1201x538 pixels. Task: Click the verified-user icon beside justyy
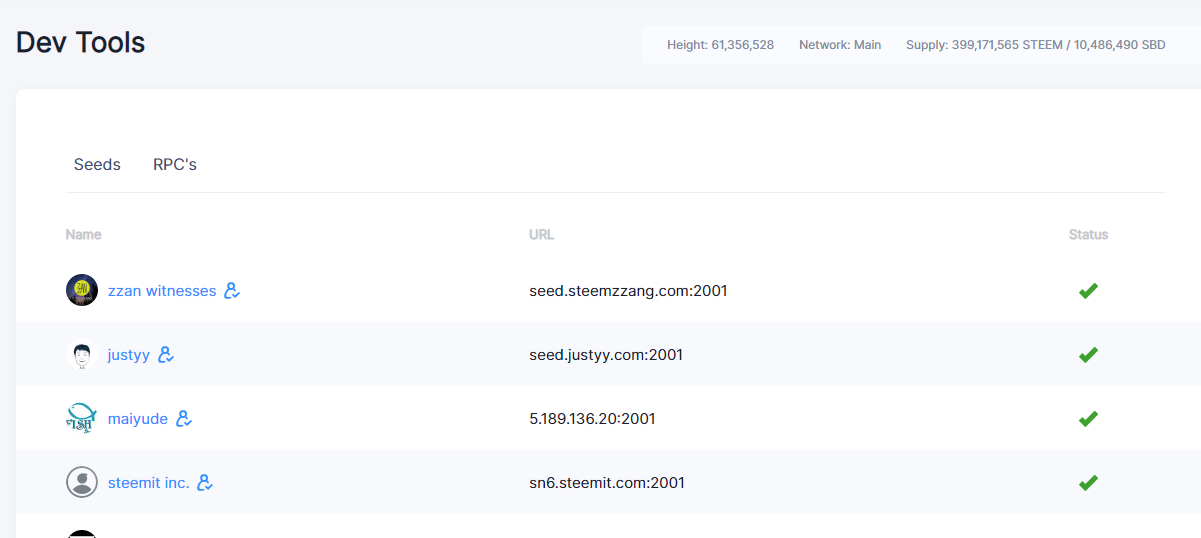coord(166,355)
